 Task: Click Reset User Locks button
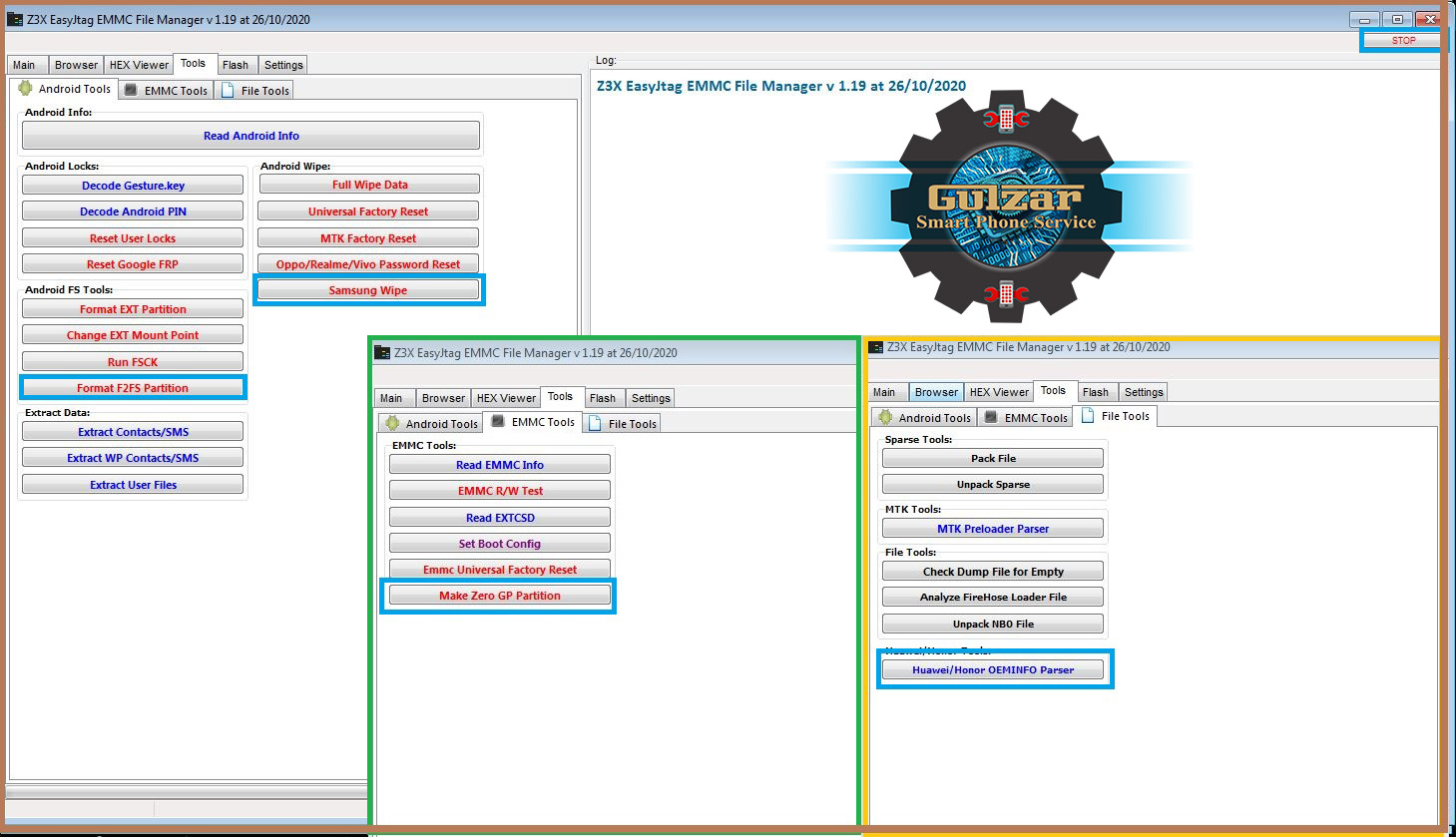click(x=133, y=238)
